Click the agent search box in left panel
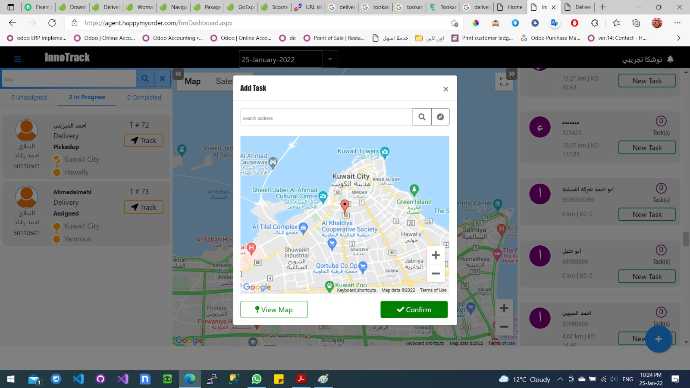This screenshot has height=388, width=690. click(69, 79)
